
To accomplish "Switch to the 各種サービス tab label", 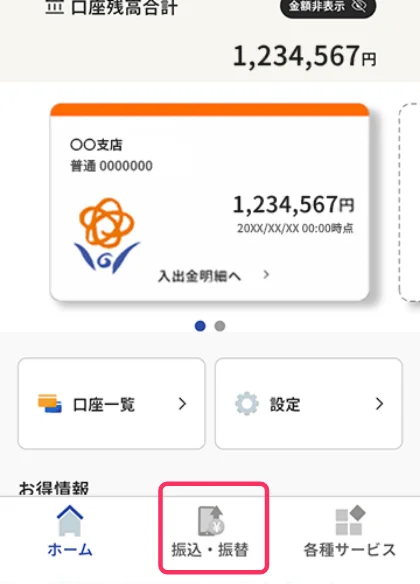I will click(350, 550).
